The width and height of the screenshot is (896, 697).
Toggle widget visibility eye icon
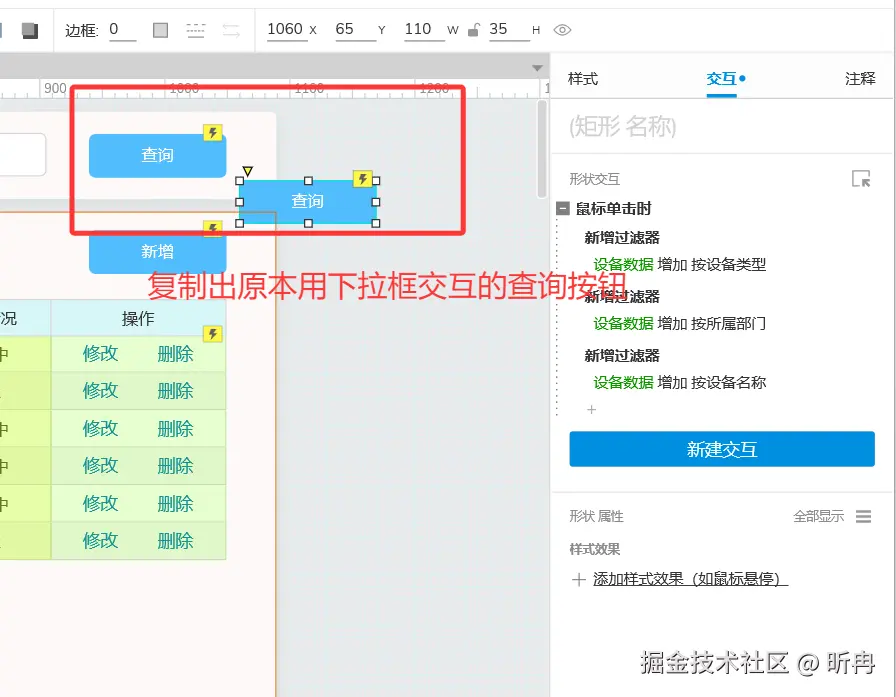tap(562, 30)
